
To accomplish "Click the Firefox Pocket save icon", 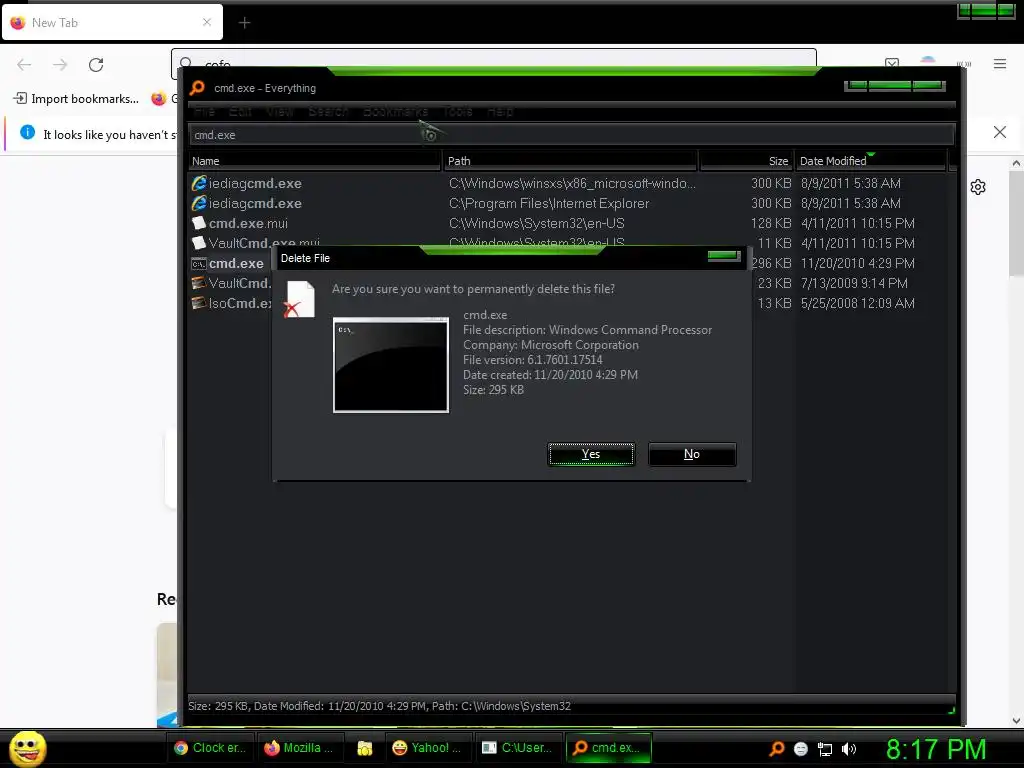I will [x=892, y=63].
